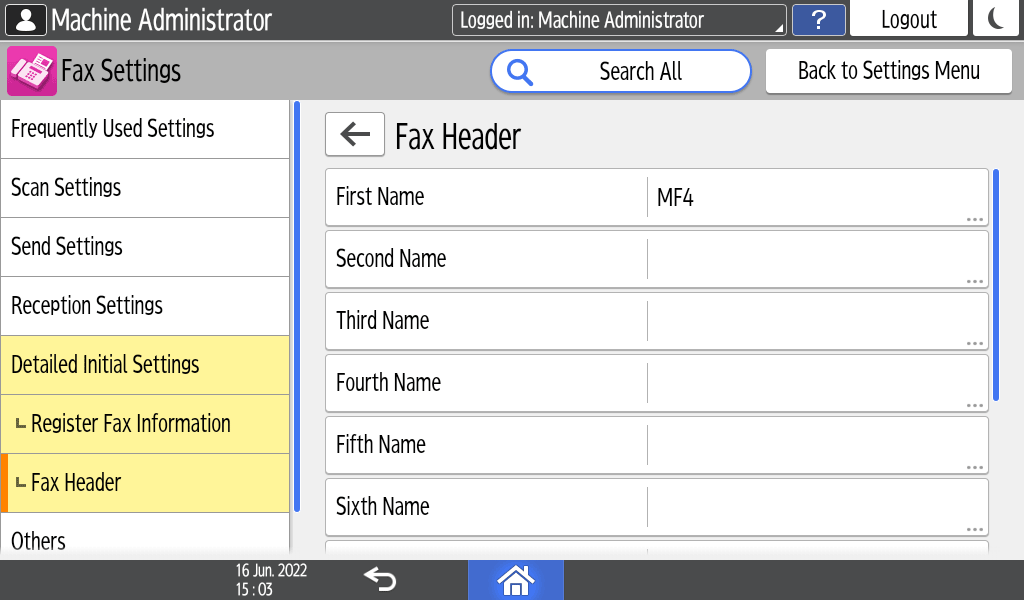
Task: Open the Others settings category
Action: point(145,538)
